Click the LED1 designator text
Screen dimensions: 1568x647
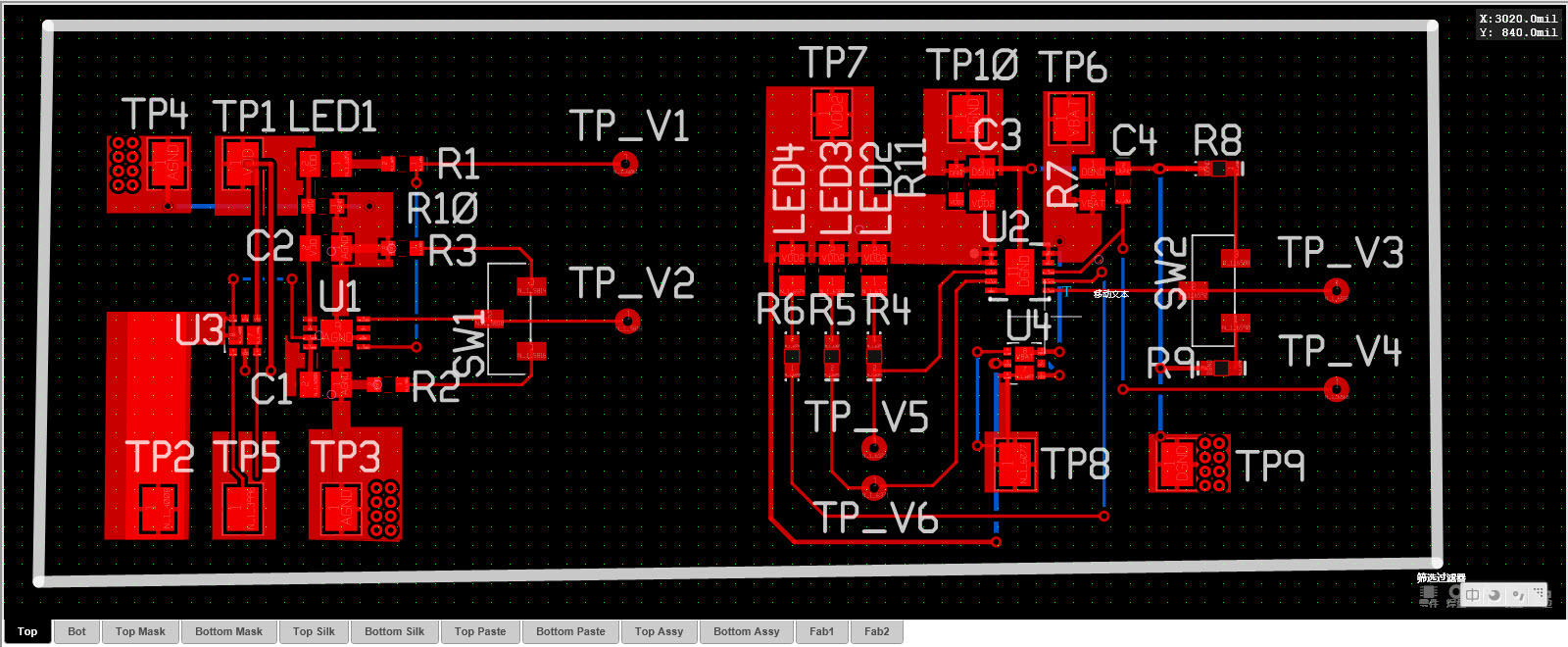pos(333,117)
